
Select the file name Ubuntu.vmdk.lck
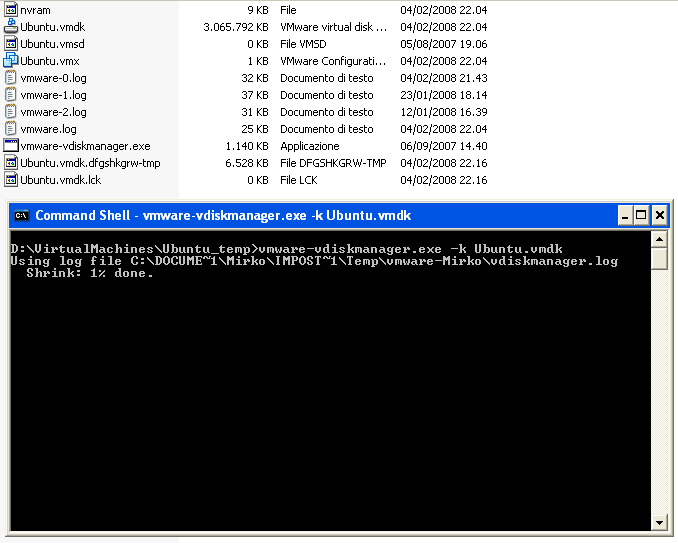pyautogui.click(x=61, y=180)
